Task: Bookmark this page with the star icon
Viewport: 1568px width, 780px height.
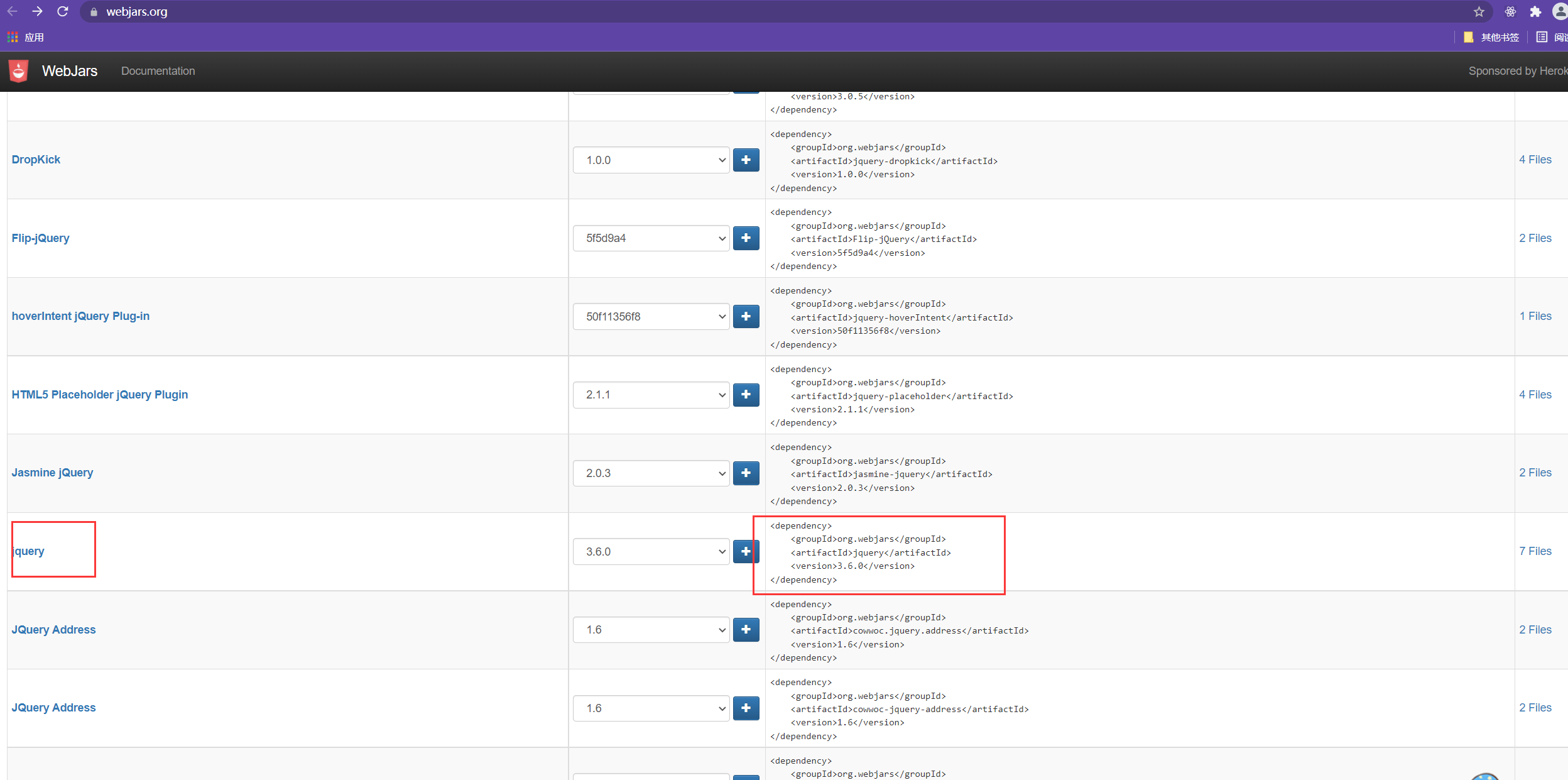Action: tap(1479, 12)
